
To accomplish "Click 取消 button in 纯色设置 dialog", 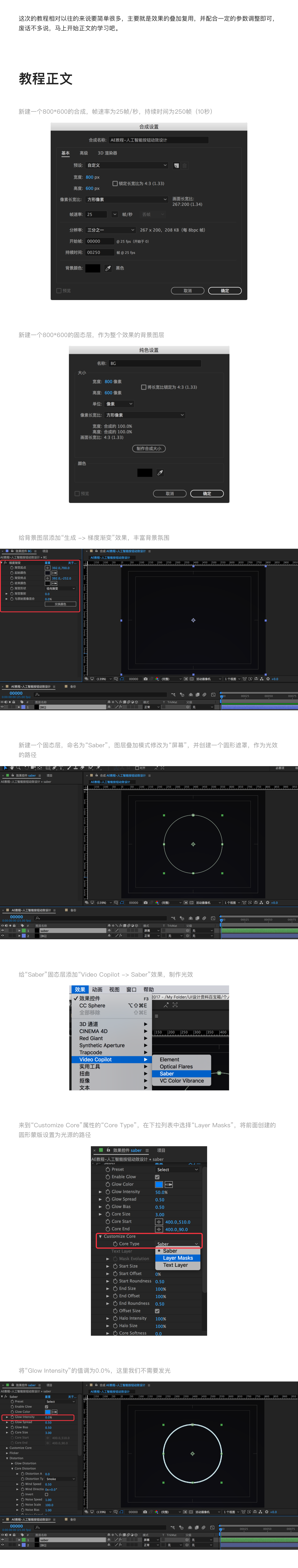I will point(170,494).
